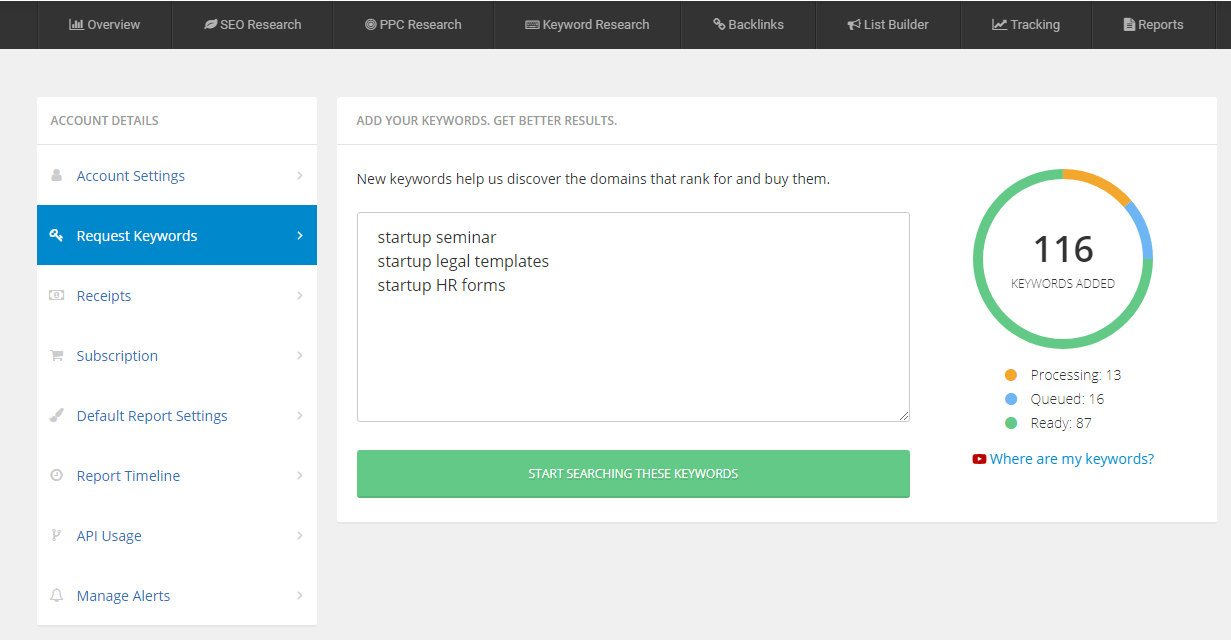Click the green Ready legend dot

[x=1011, y=423]
